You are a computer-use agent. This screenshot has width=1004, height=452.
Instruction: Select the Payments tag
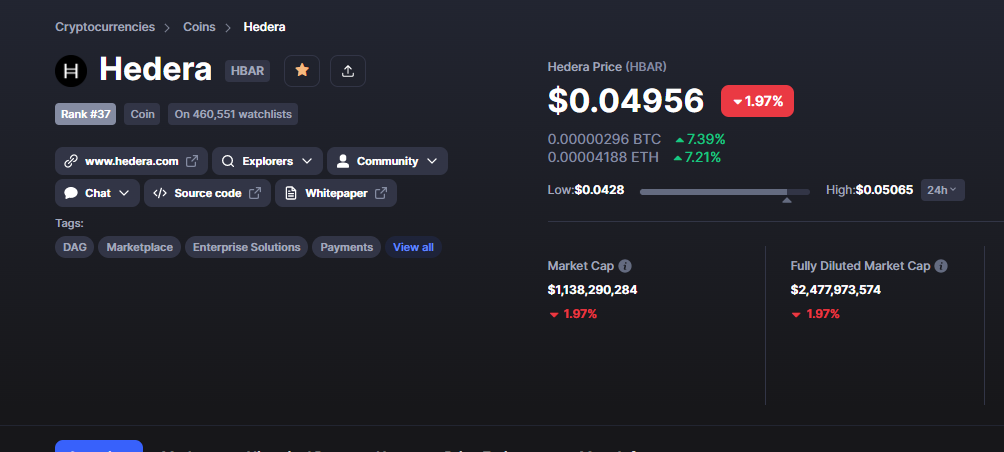tap(346, 247)
